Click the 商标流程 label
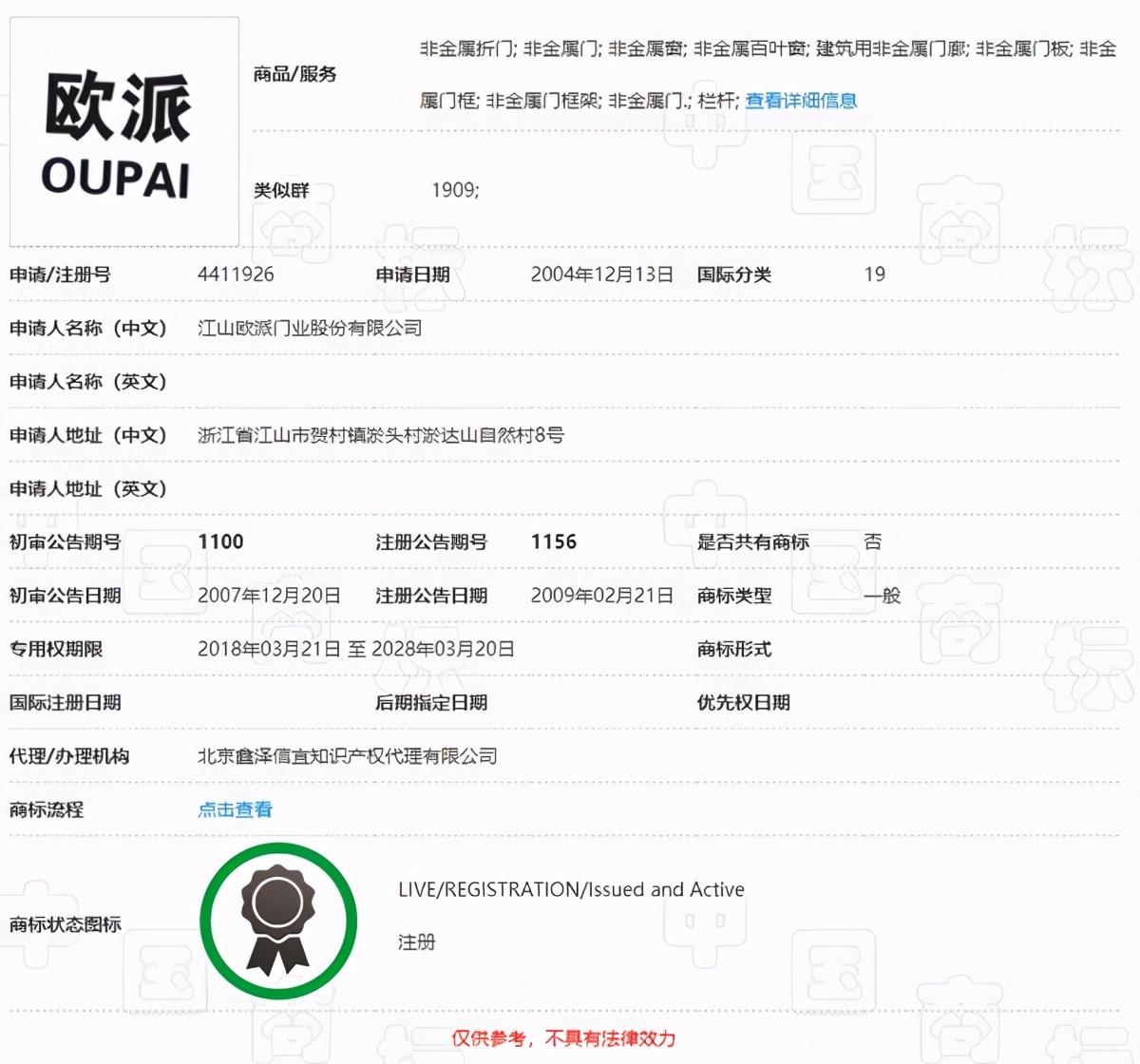Viewport: 1140px width, 1064px height. coord(47,809)
